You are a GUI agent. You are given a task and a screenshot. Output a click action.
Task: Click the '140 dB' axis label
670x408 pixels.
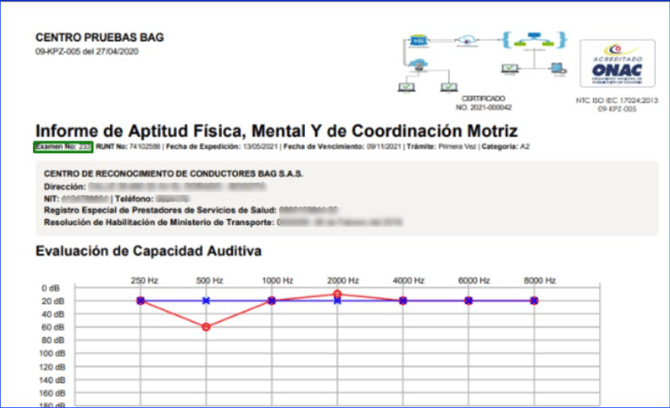pyautogui.click(x=52, y=380)
